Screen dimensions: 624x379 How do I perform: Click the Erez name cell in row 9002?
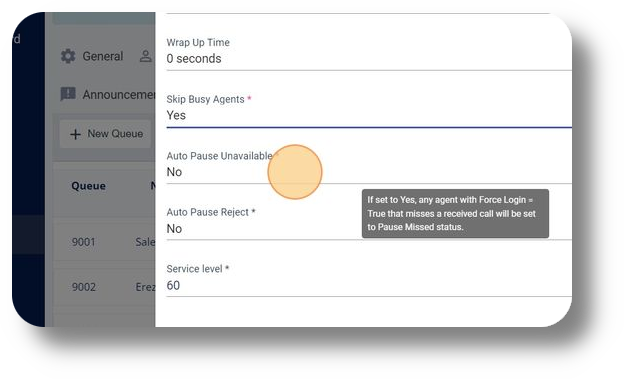tap(145, 287)
